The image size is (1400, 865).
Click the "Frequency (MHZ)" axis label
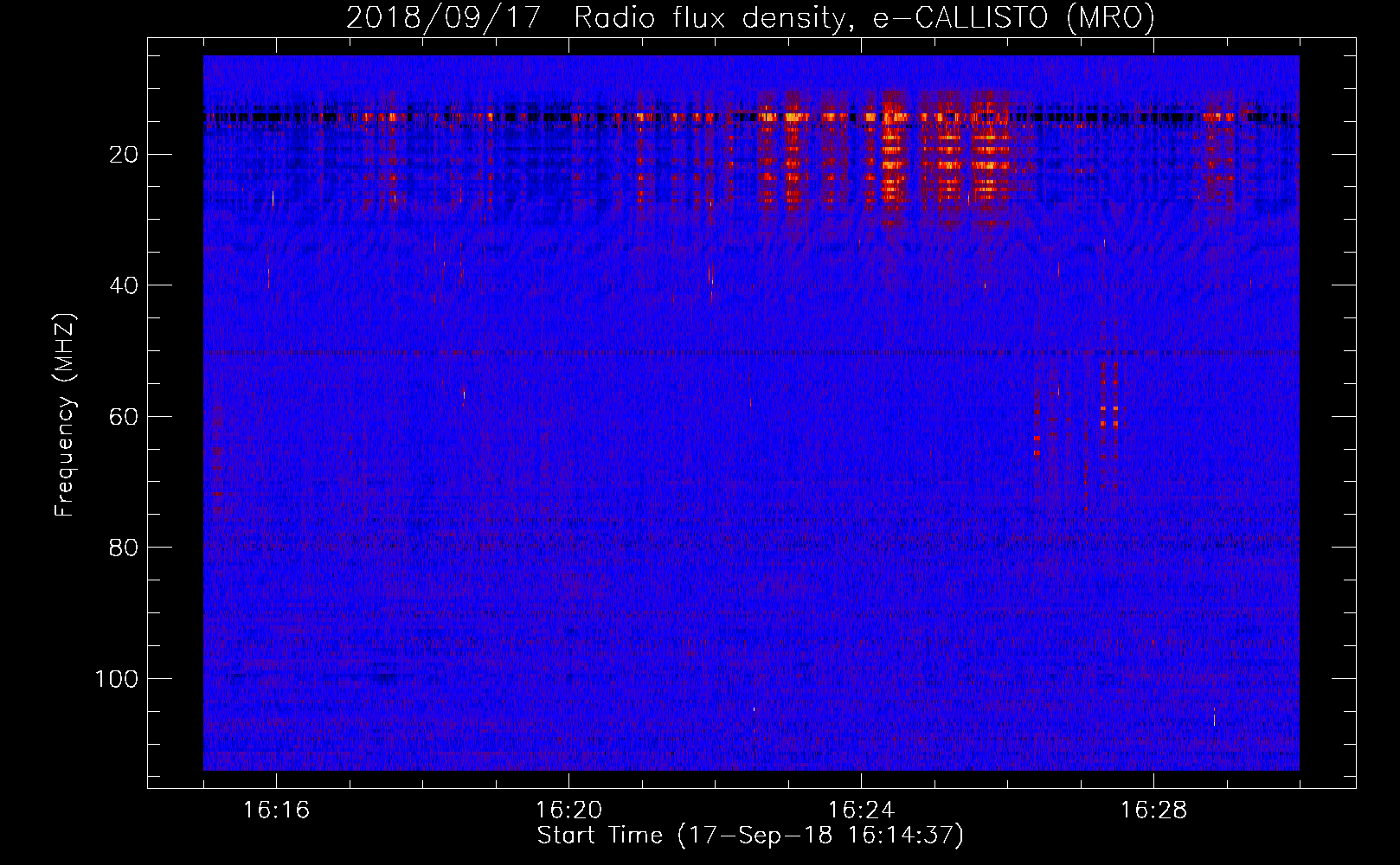click(x=65, y=415)
